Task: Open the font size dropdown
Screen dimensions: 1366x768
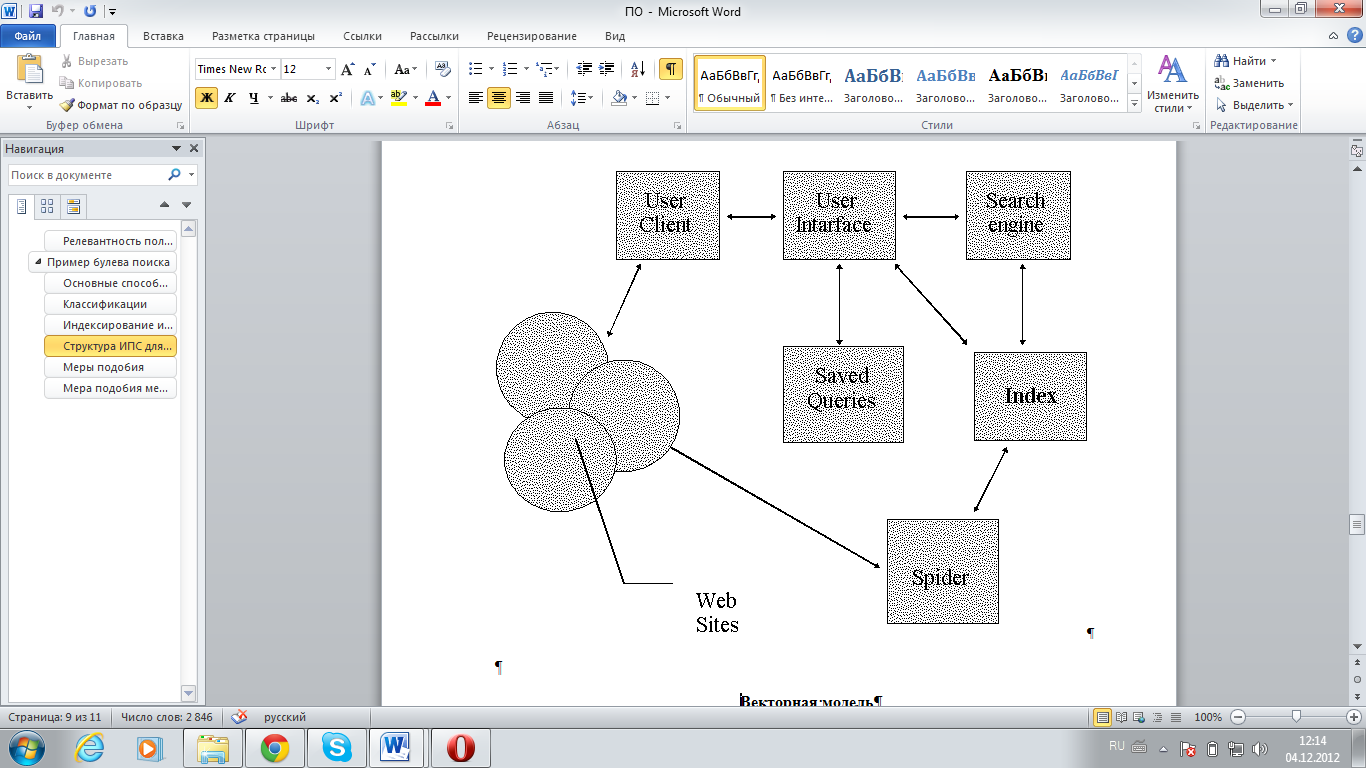Action: pyautogui.click(x=328, y=69)
